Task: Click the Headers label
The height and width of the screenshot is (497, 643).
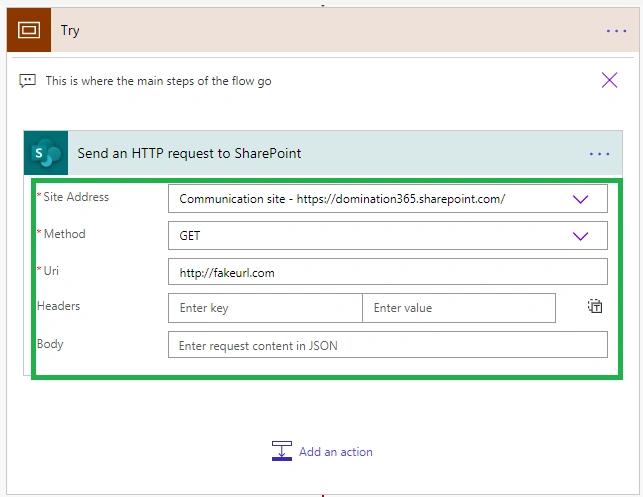Action: 58,306
